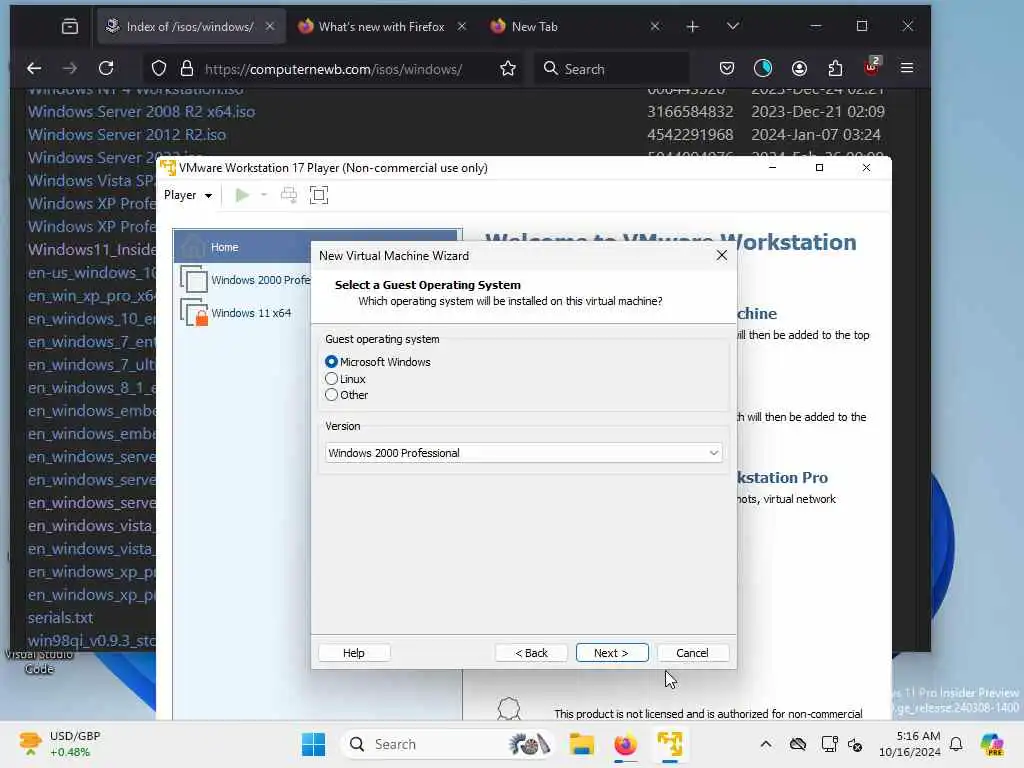1024x768 pixels.
Task: Click the taskbar Search box
Action: click(447, 744)
